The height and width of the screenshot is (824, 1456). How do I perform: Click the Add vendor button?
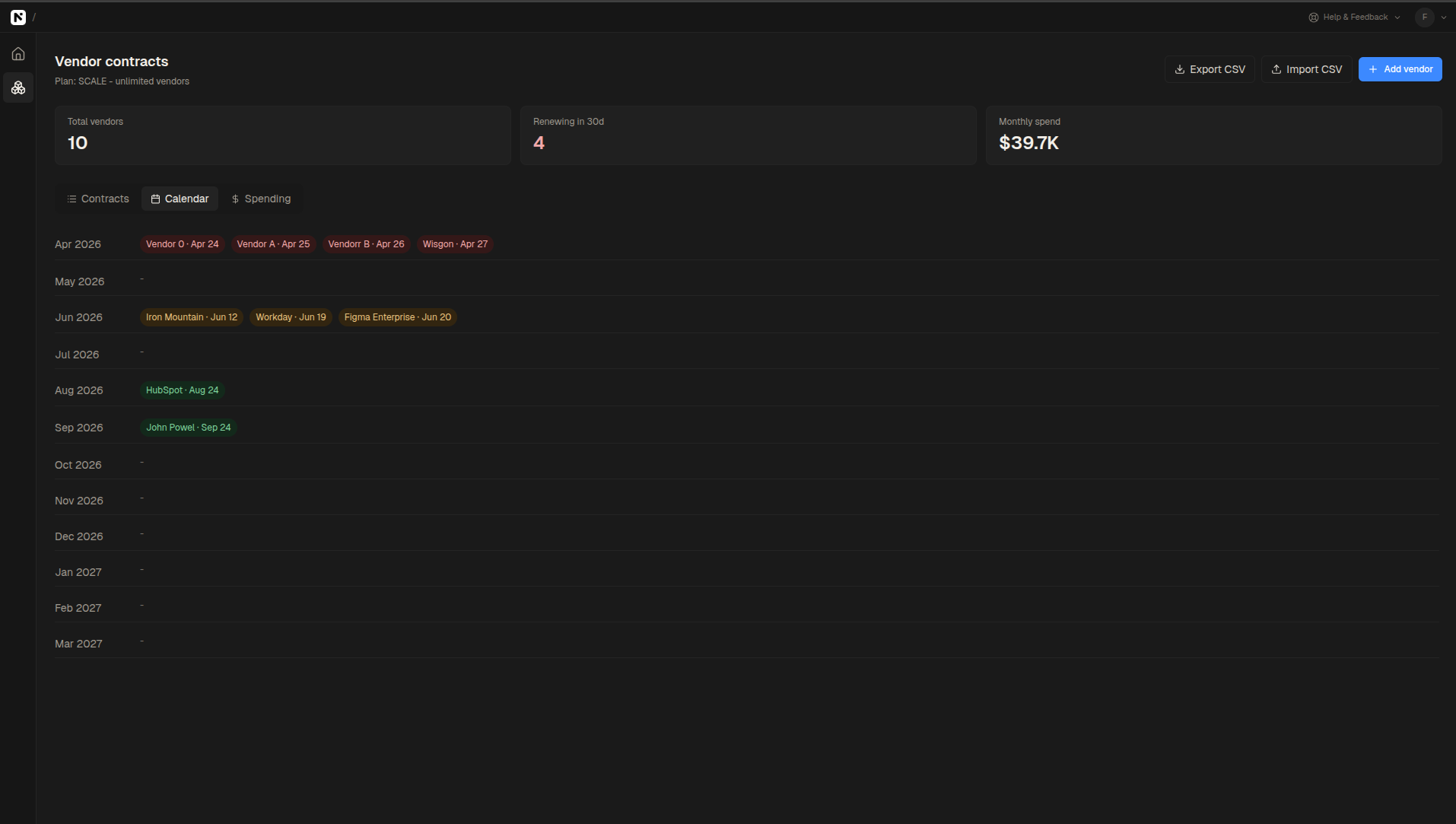point(1400,69)
